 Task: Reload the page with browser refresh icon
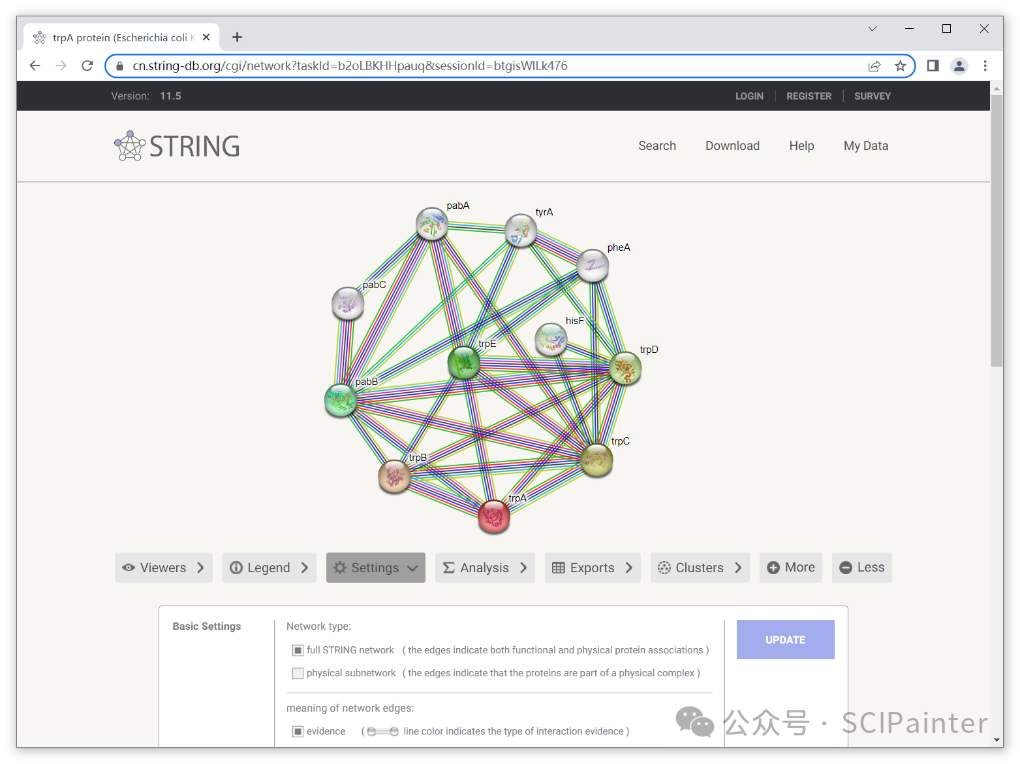click(87, 66)
